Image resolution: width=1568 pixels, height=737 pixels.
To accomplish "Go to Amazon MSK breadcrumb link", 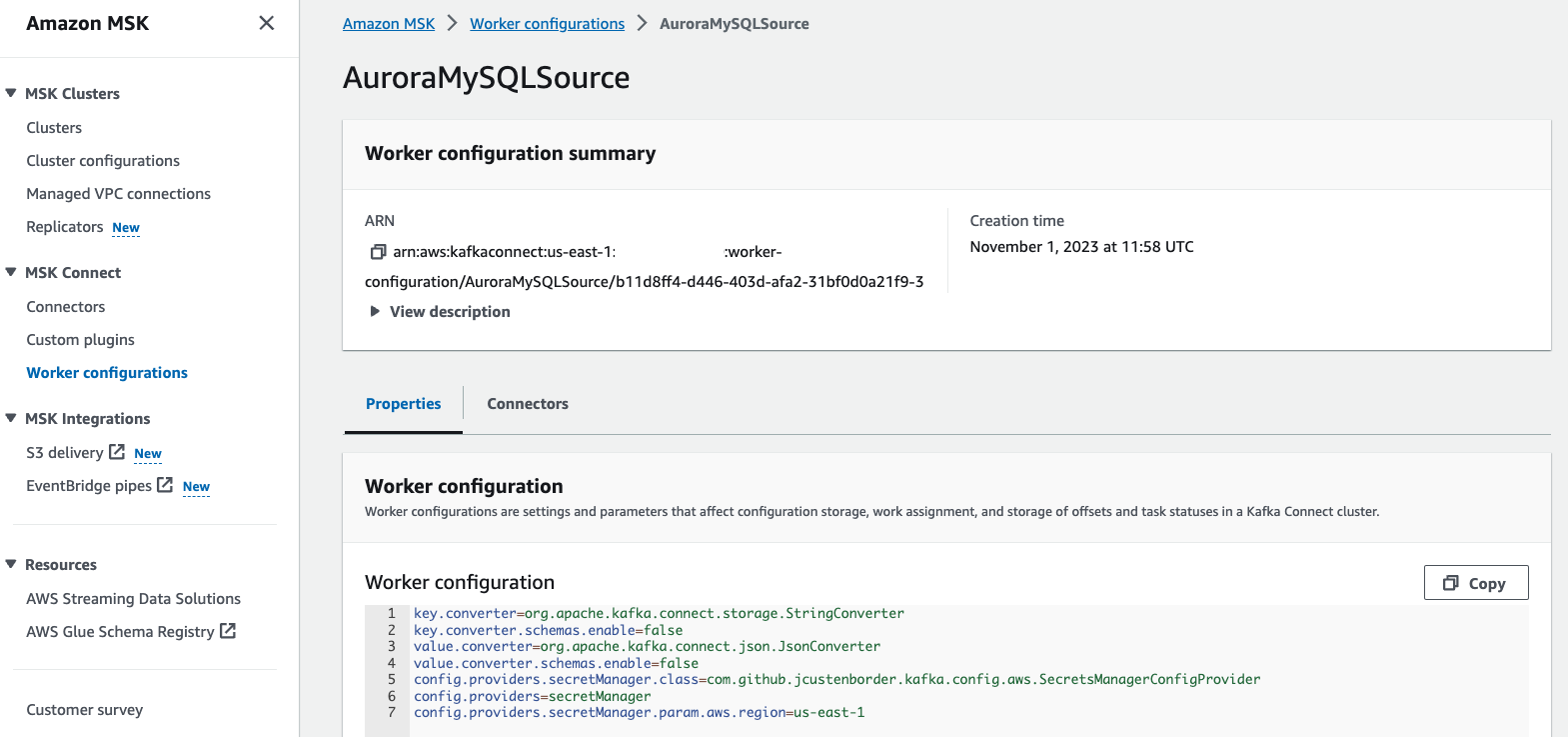I will tap(389, 24).
